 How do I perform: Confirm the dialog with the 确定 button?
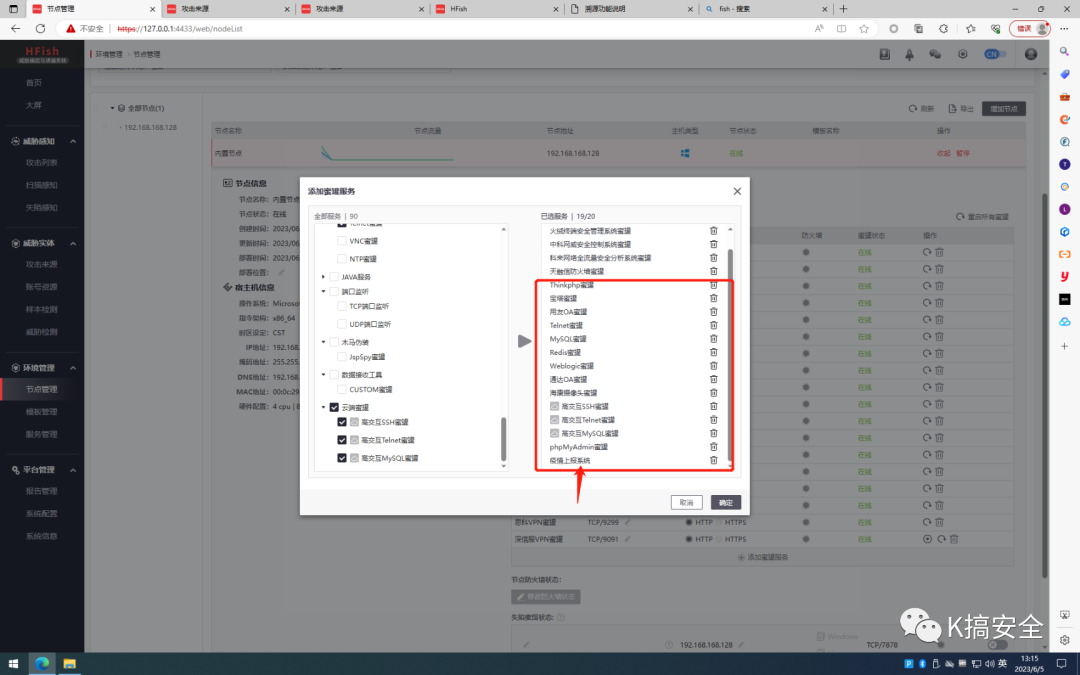[x=726, y=503]
